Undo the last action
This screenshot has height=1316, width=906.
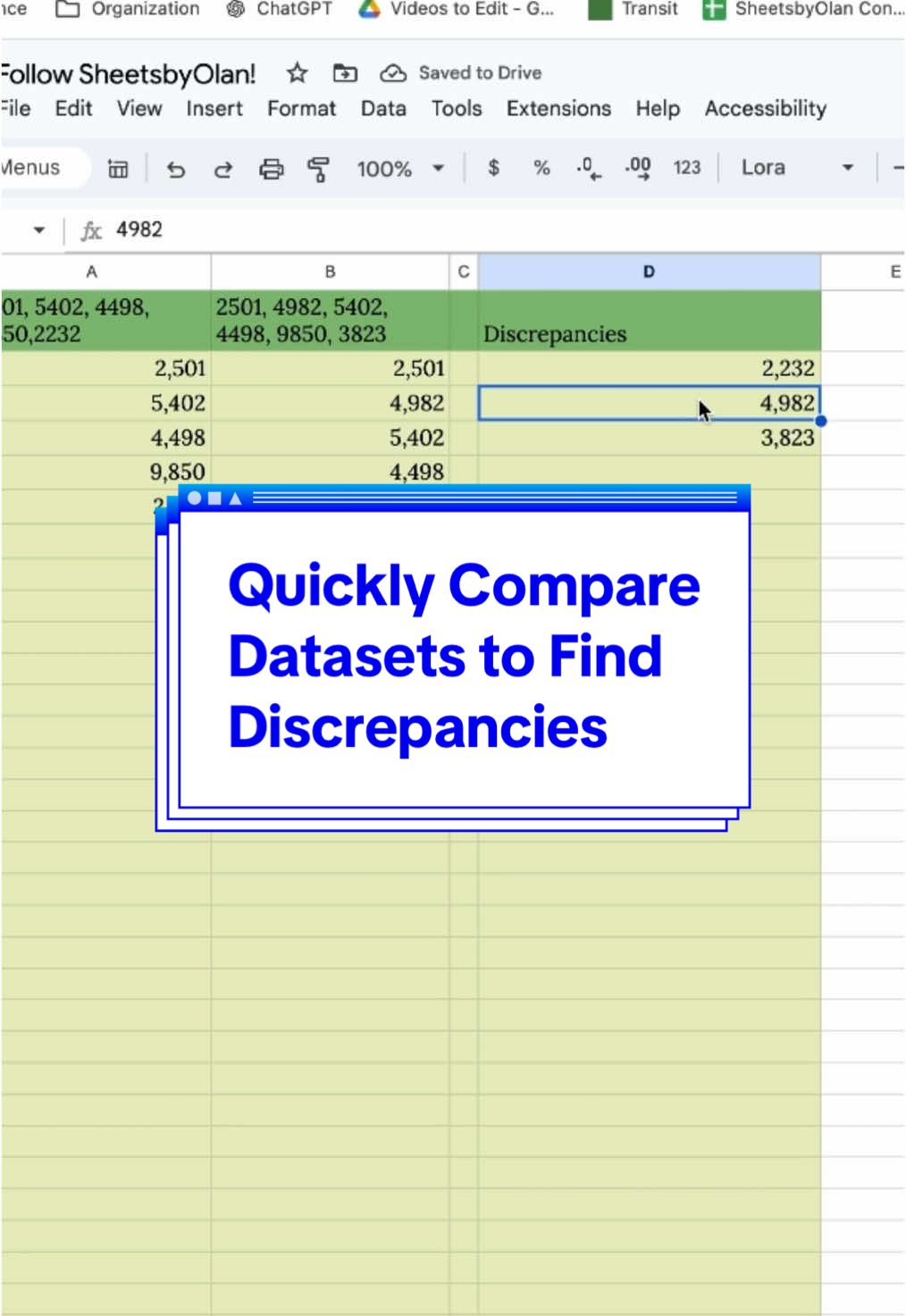(x=176, y=169)
